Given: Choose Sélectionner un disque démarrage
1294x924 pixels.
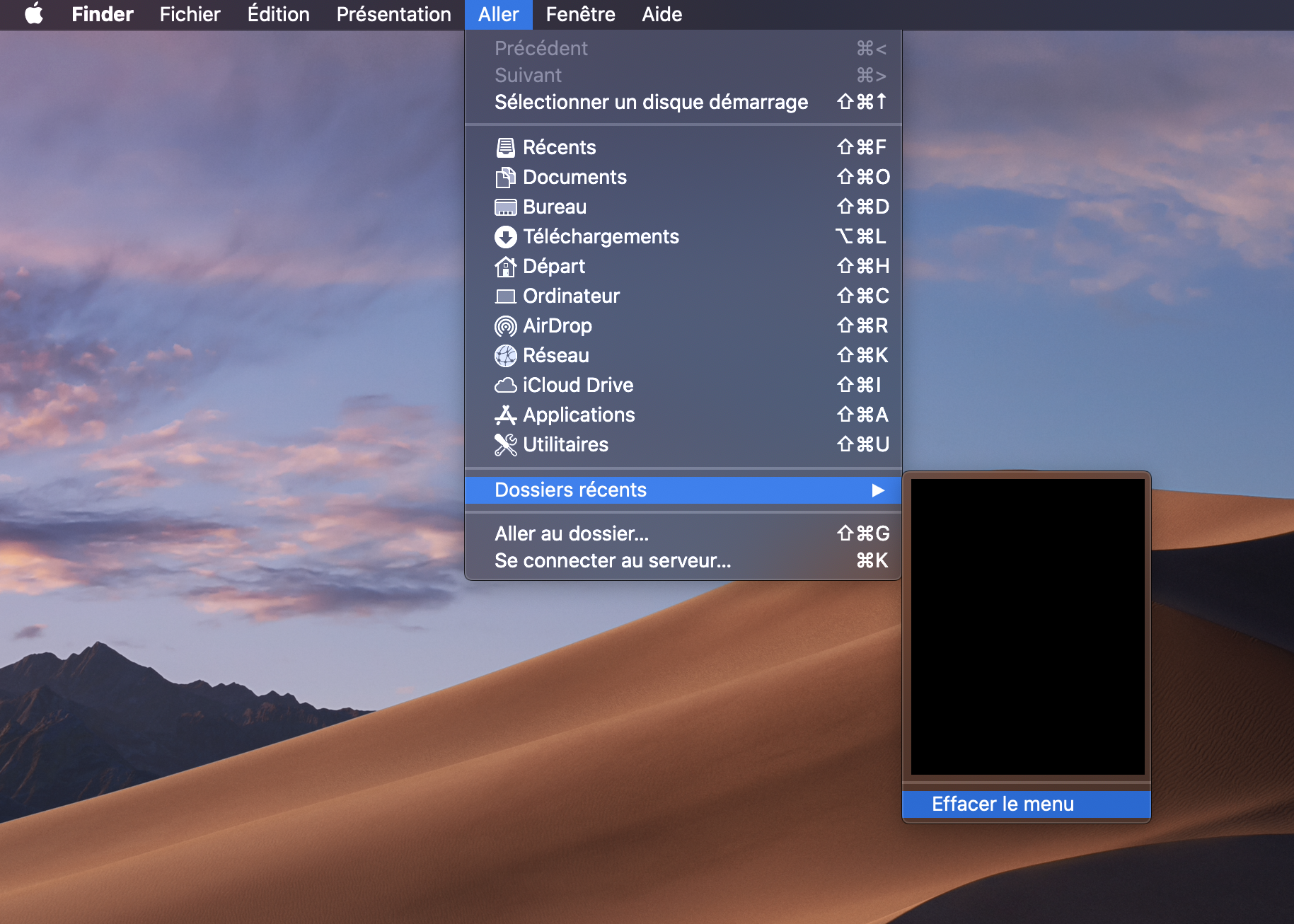Looking at the screenshot, I should pyautogui.click(x=683, y=102).
